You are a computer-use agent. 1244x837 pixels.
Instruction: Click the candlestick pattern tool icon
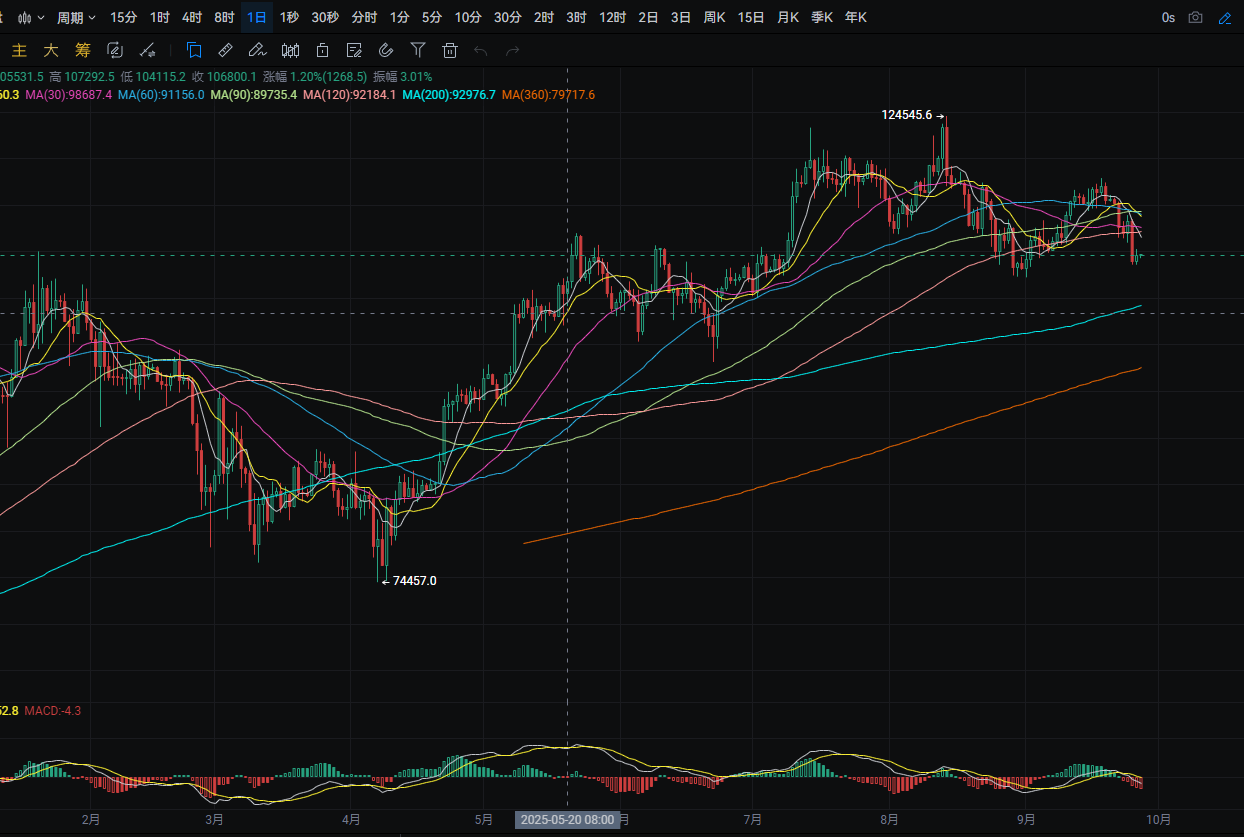coord(290,50)
